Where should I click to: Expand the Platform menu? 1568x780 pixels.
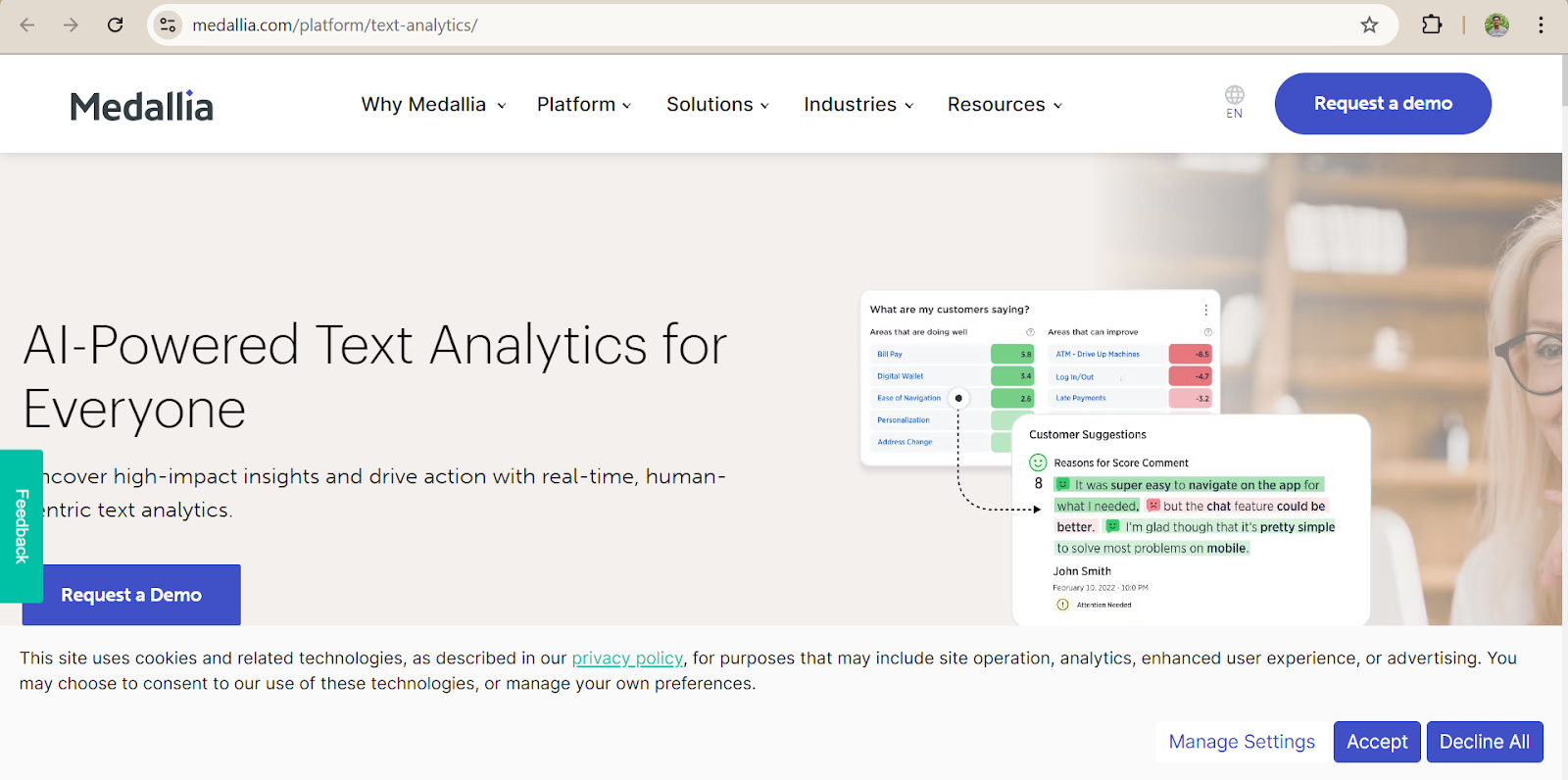pos(584,105)
